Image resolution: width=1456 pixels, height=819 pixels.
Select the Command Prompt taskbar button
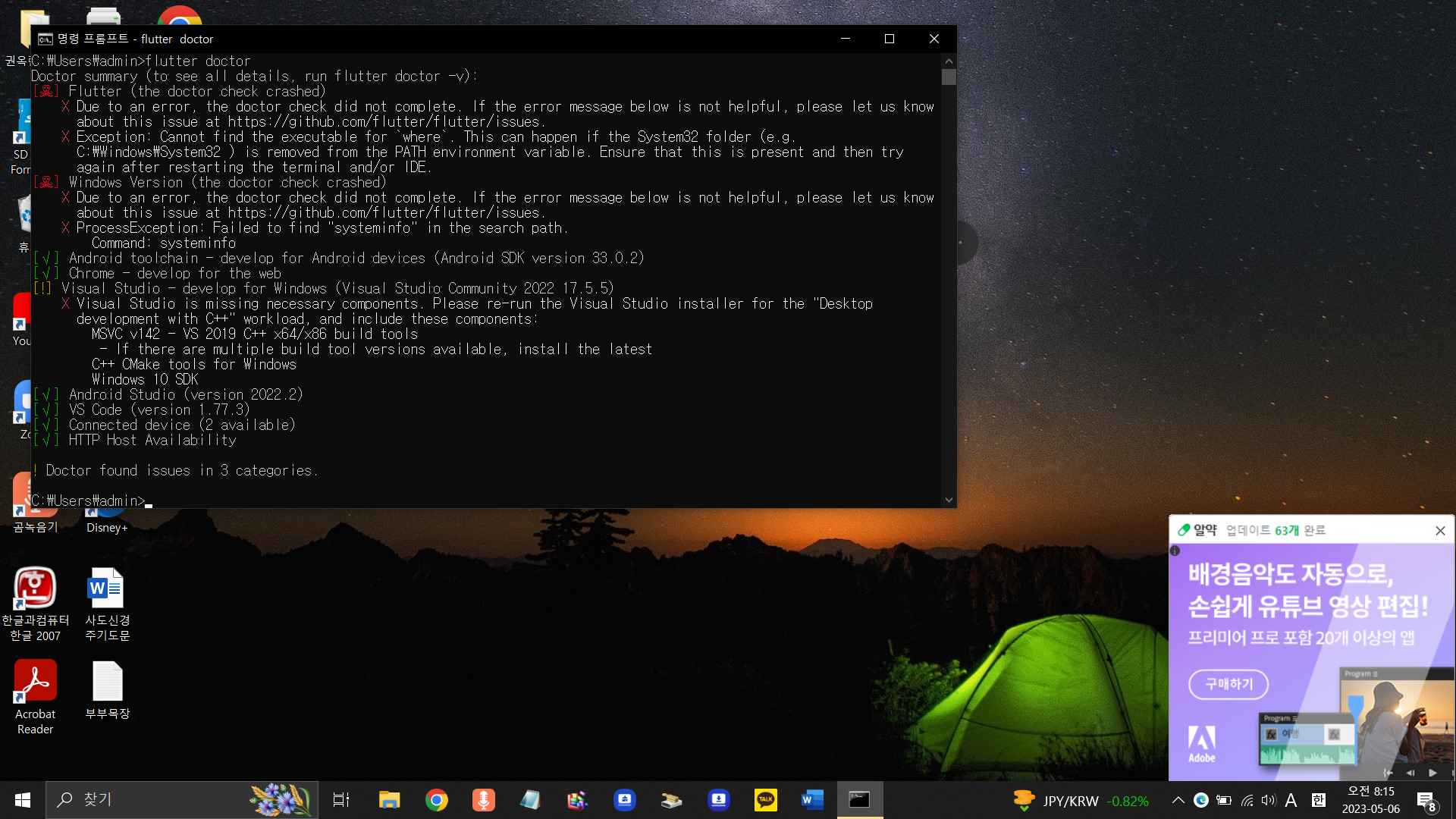859,800
